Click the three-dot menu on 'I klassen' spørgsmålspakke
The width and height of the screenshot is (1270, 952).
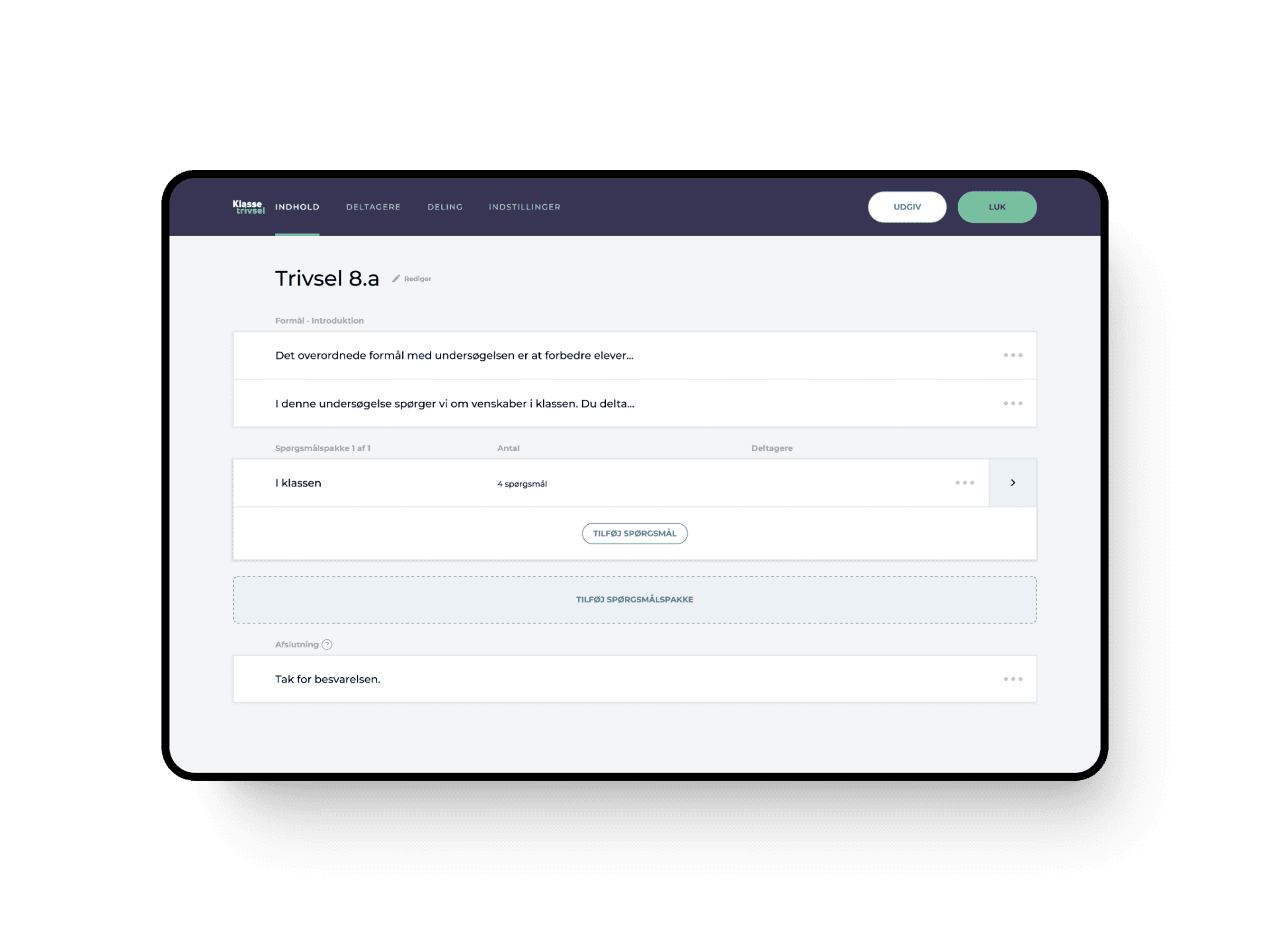(964, 483)
